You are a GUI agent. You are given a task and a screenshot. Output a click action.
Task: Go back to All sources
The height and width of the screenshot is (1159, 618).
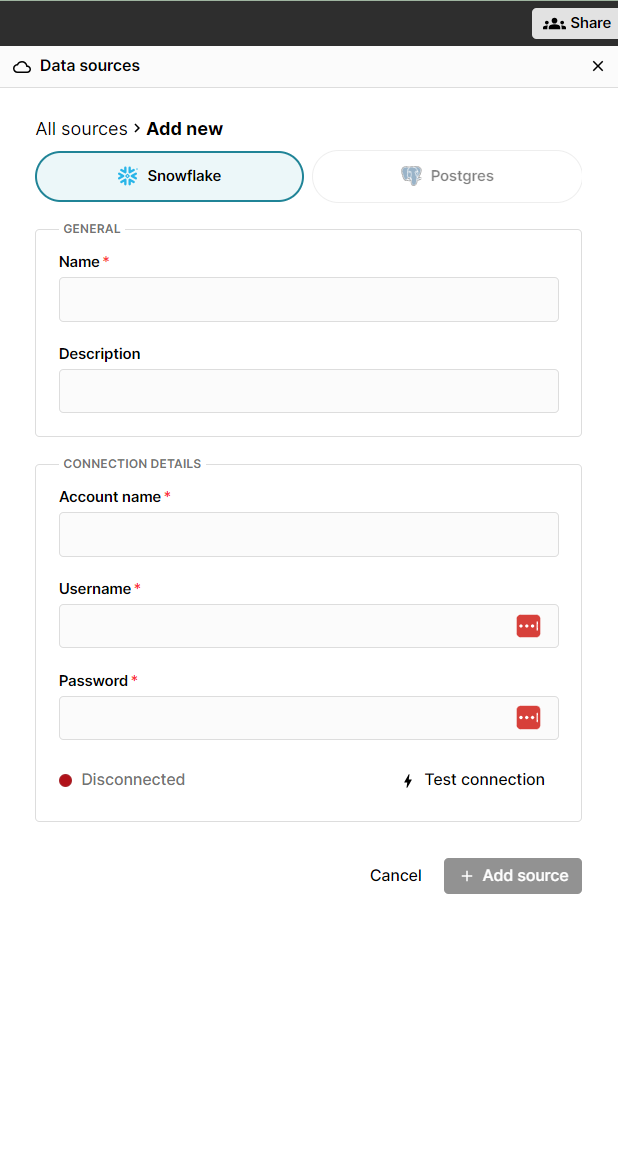(81, 129)
